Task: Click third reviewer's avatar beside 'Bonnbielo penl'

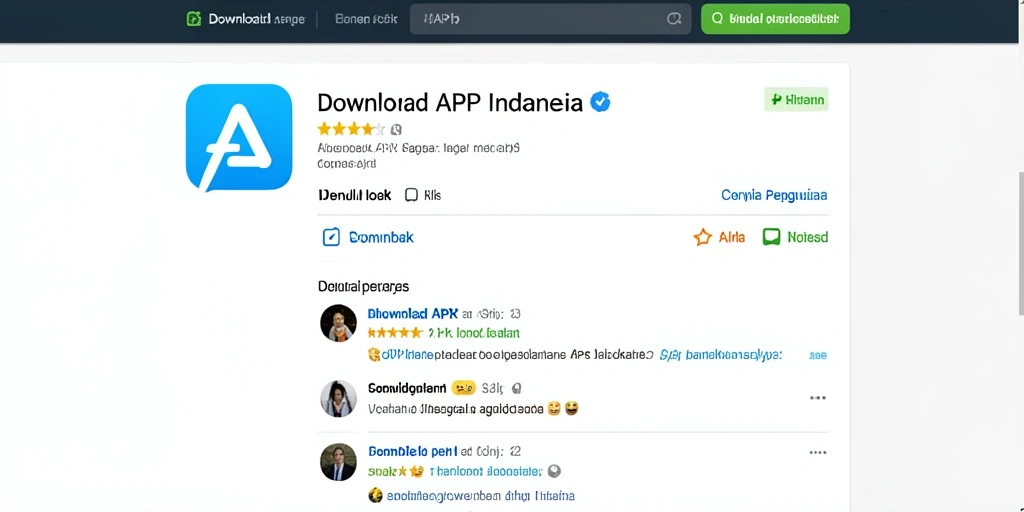Action: click(x=338, y=462)
